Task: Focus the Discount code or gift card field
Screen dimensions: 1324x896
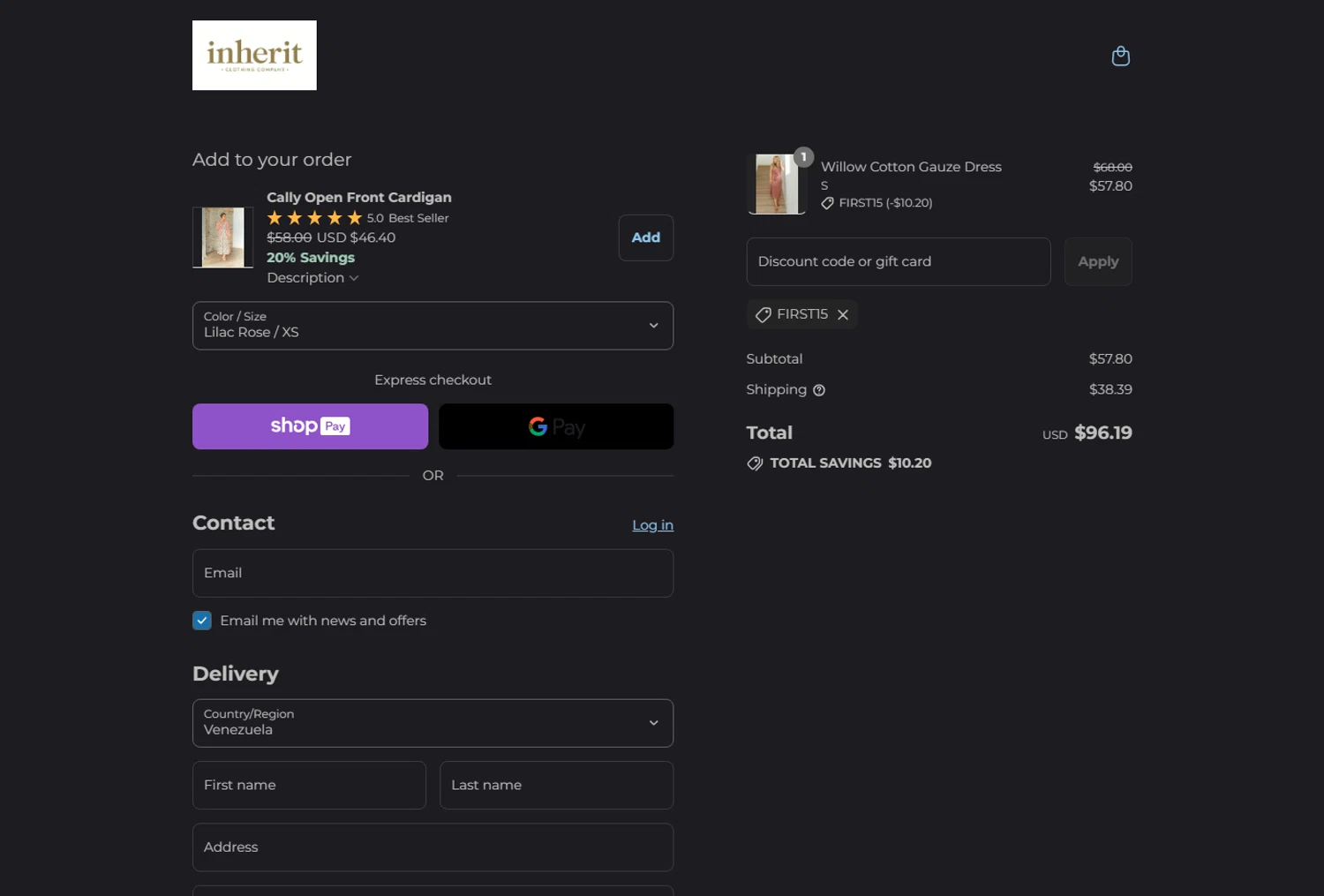Action: (899, 261)
